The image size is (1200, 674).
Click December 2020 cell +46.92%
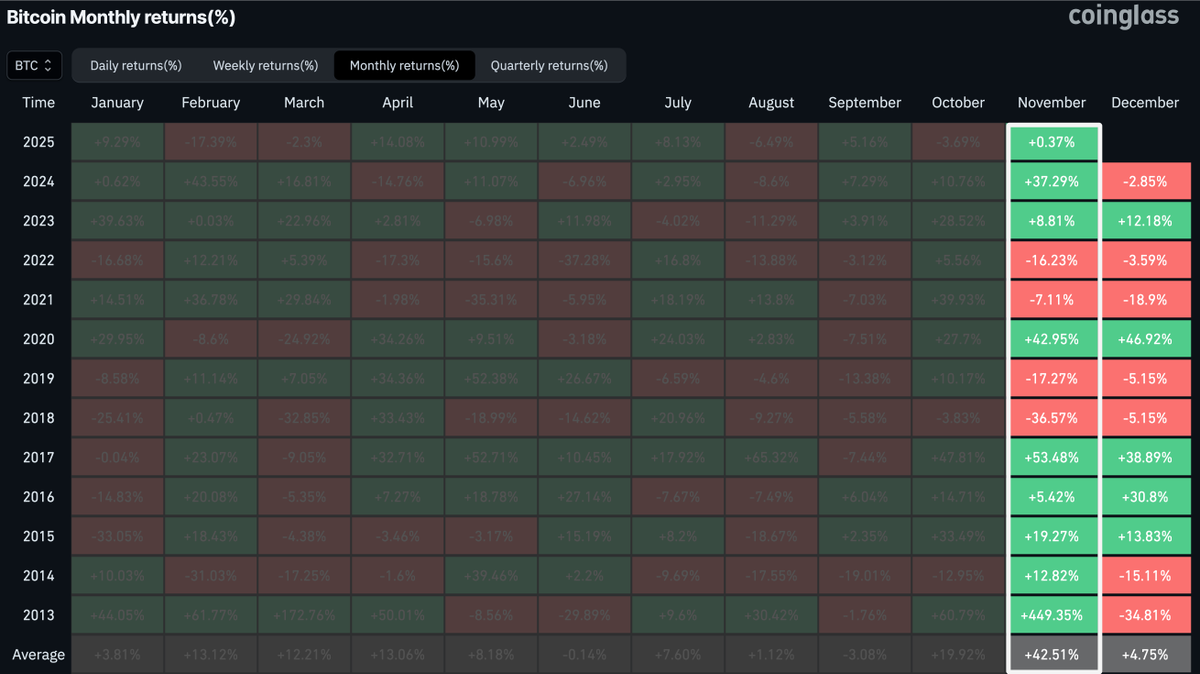pyautogui.click(x=1145, y=339)
